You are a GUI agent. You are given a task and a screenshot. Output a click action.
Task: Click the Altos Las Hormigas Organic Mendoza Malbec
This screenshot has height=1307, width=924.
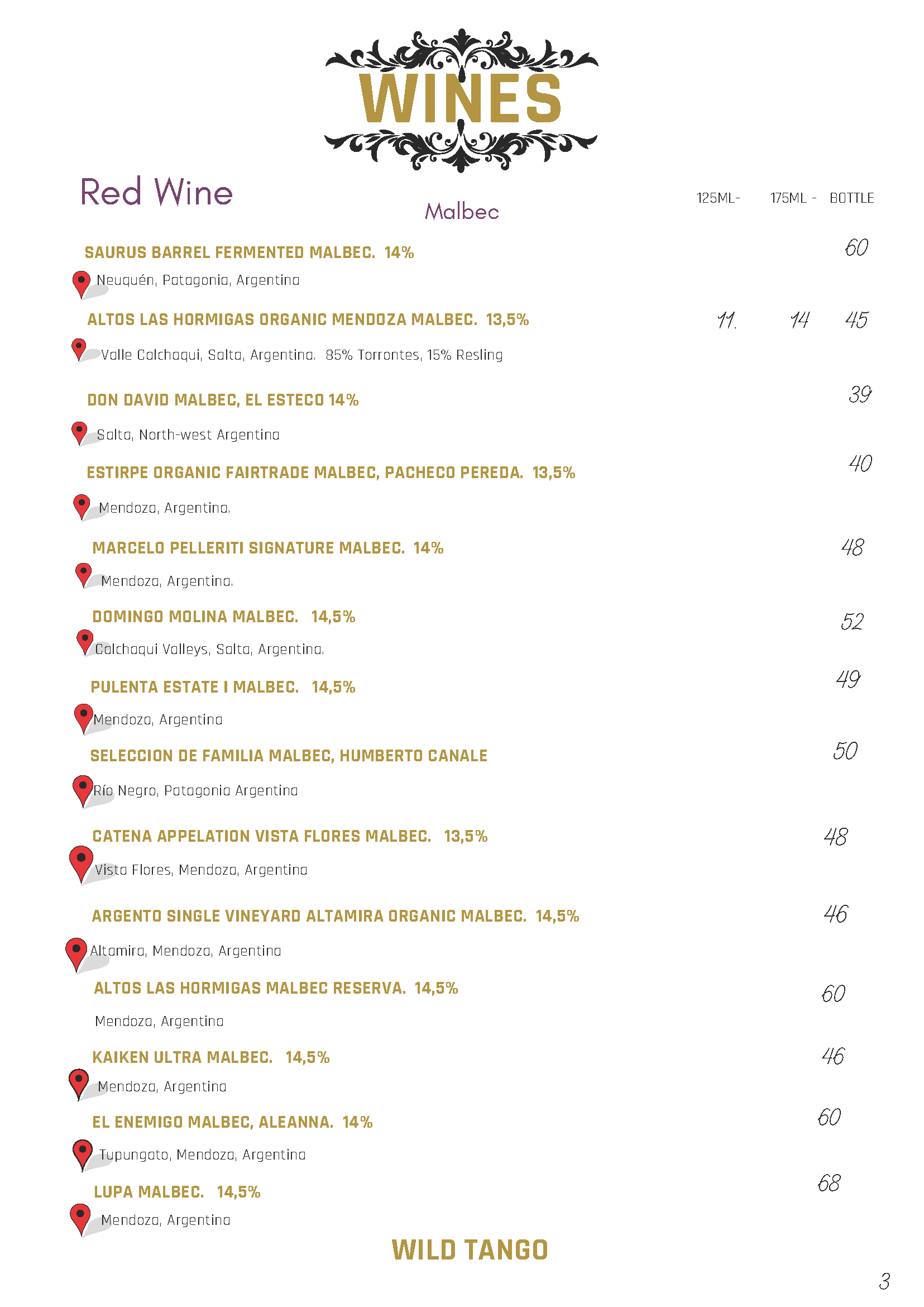(308, 320)
